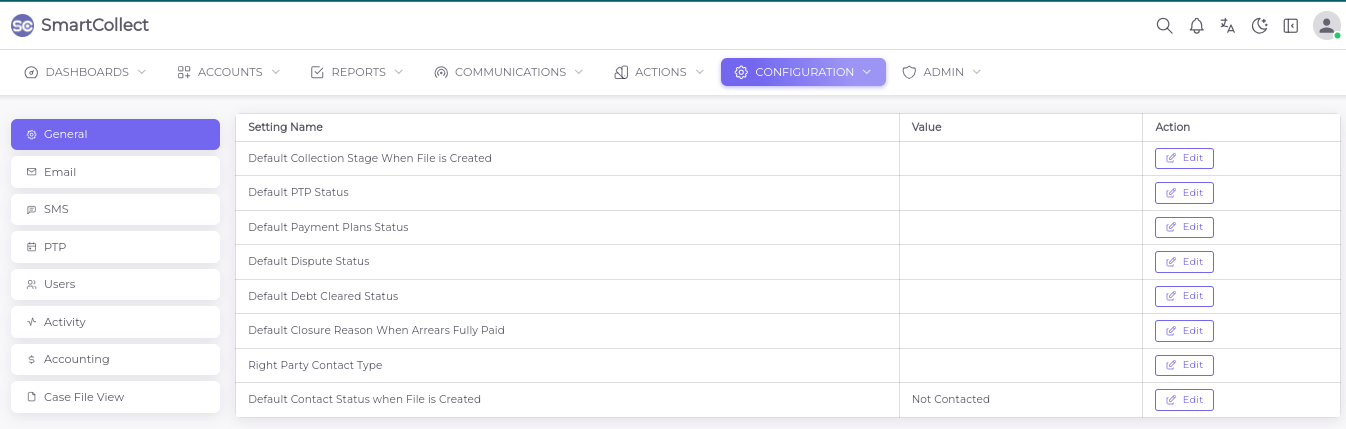
Task: Open the Communications menu
Action: click(x=508, y=72)
